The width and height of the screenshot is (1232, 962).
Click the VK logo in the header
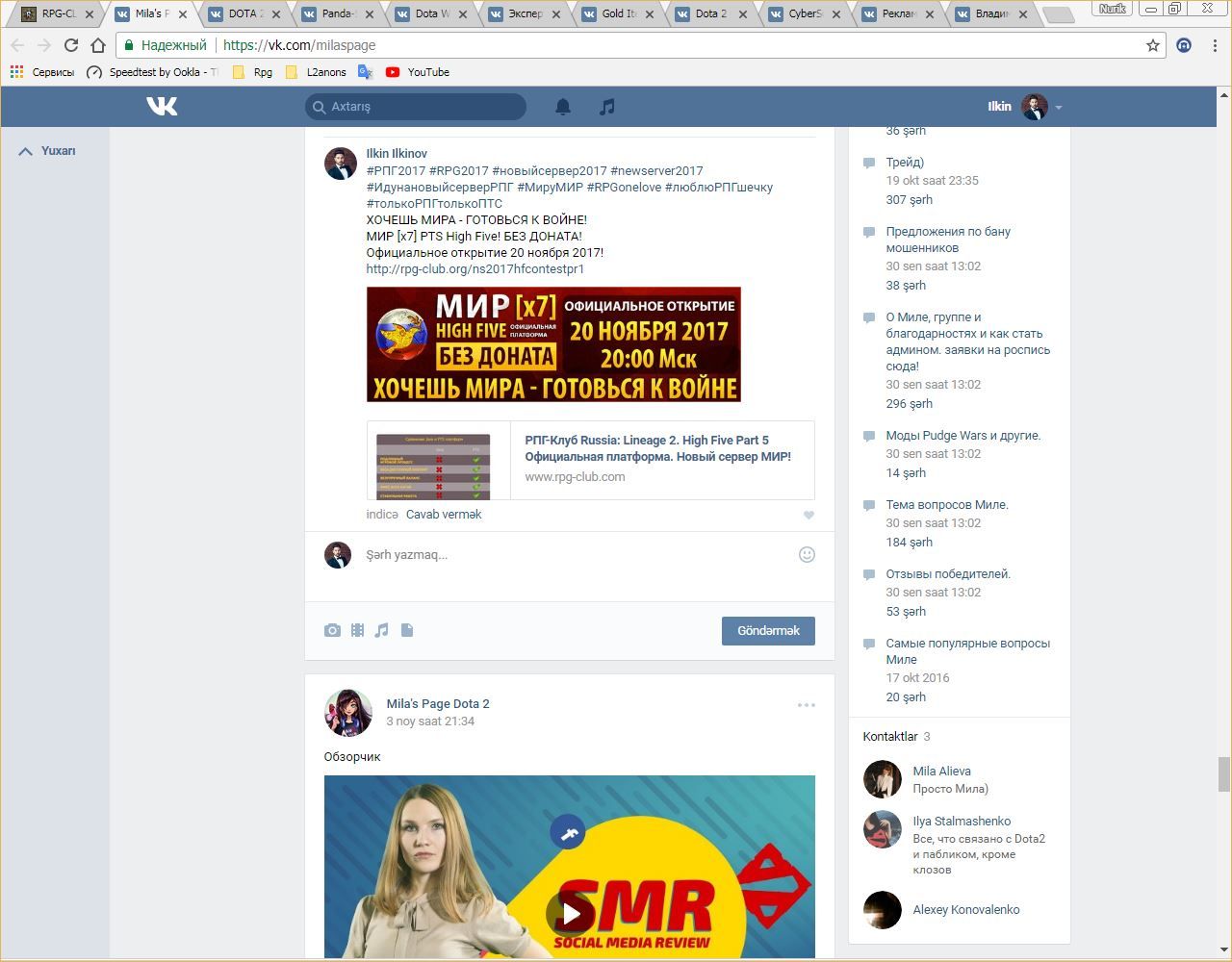pyautogui.click(x=162, y=106)
